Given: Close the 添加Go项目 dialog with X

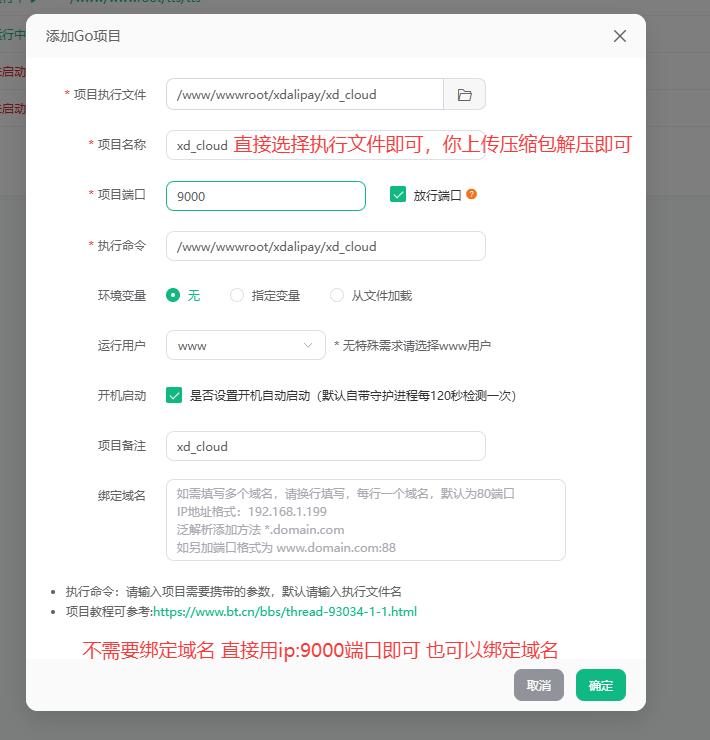Looking at the screenshot, I should tap(620, 36).
